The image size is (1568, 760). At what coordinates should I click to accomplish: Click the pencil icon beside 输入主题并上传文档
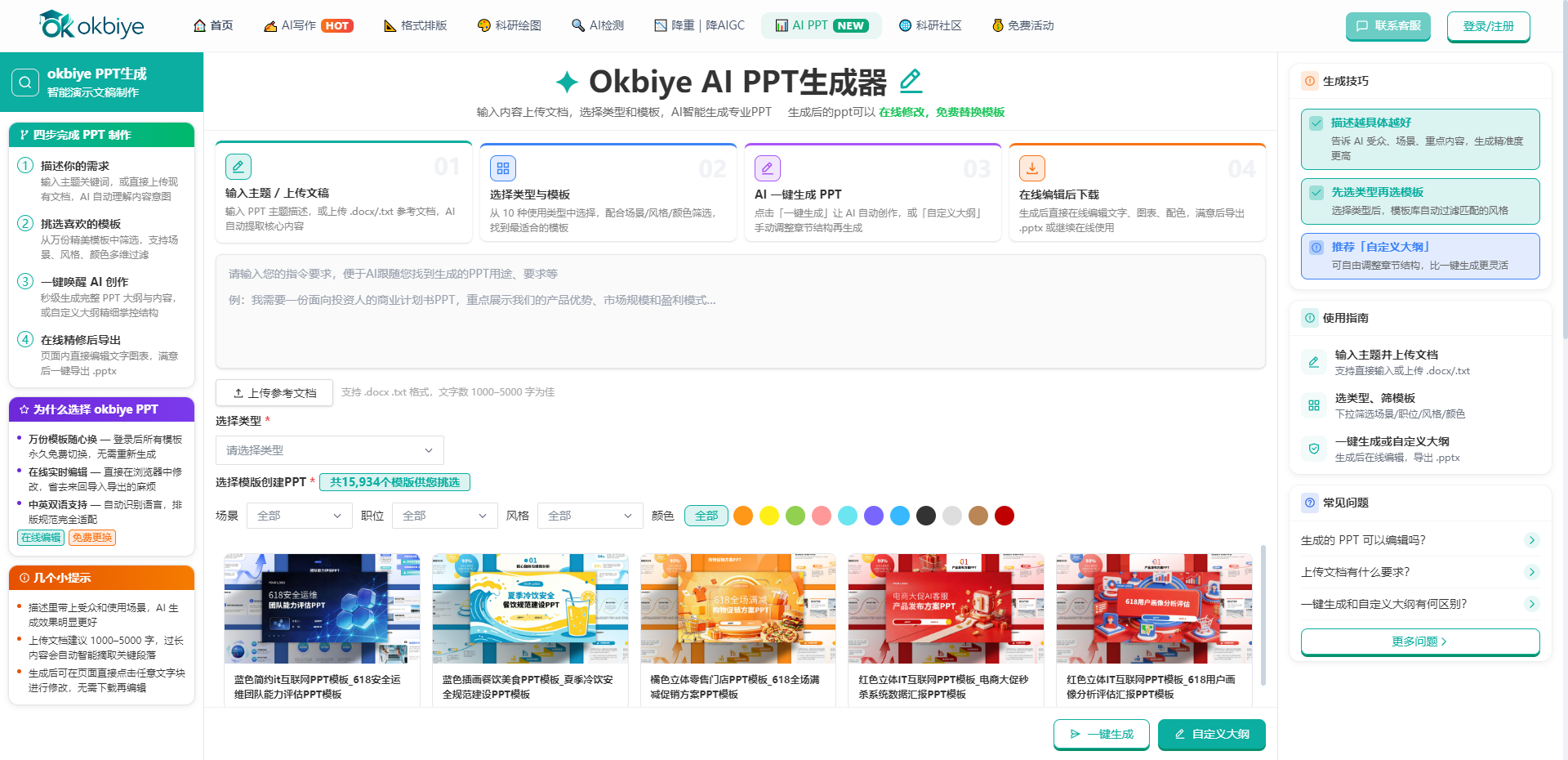[1314, 362]
